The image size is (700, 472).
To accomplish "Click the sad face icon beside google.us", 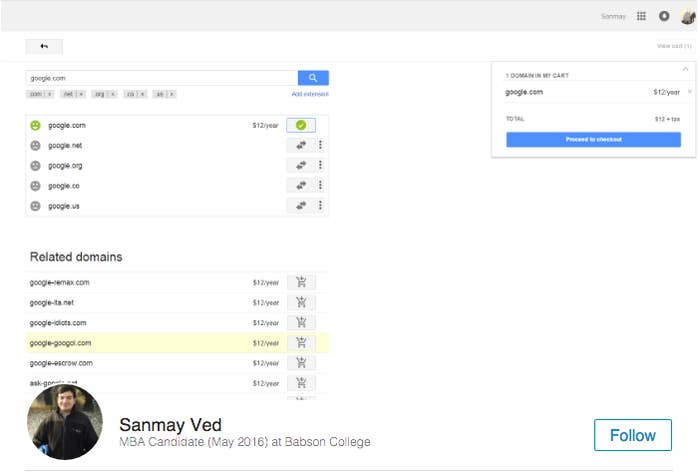I will (x=35, y=206).
